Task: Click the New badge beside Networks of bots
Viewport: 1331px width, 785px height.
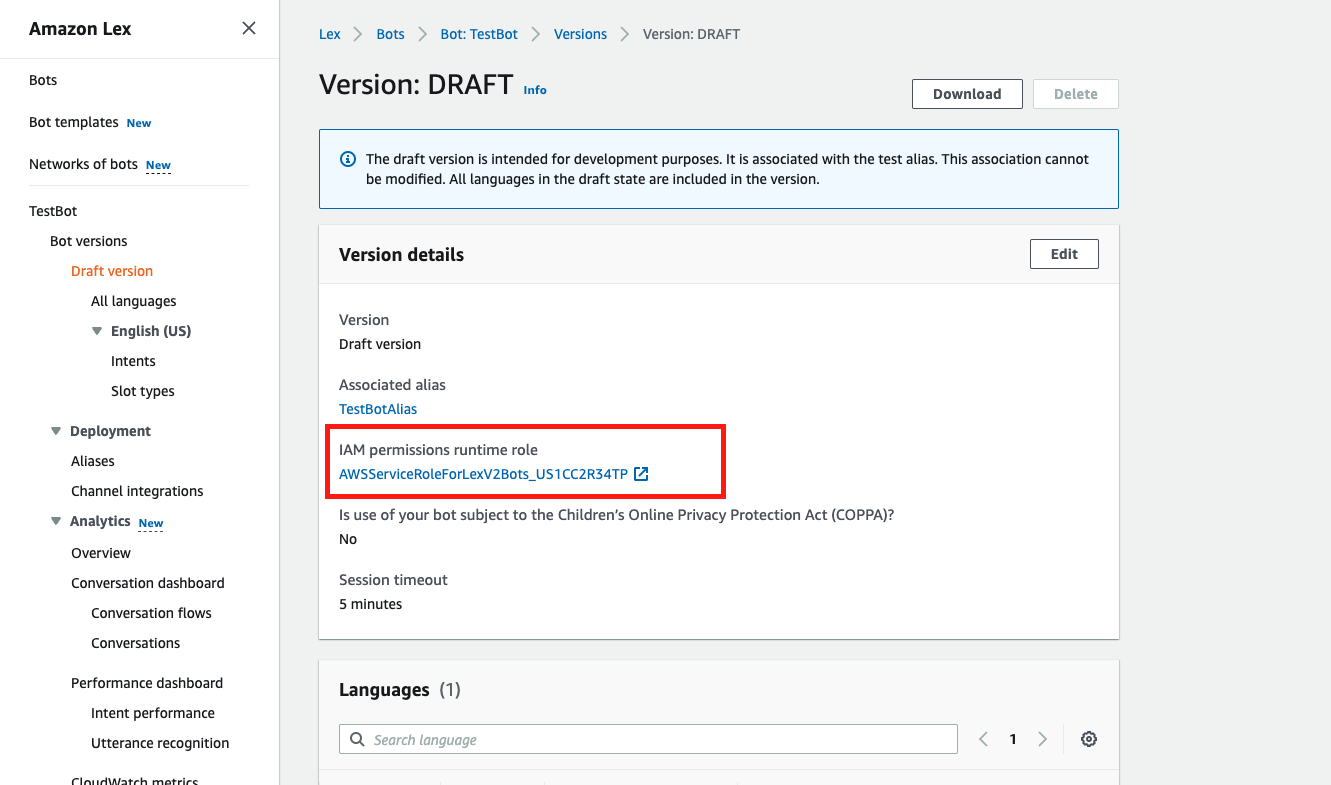Action: point(158,165)
